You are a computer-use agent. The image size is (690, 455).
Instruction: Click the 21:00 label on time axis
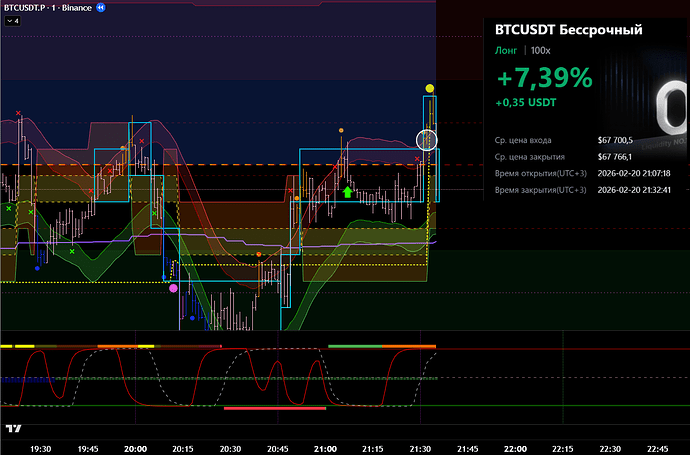click(x=324, y=449)
